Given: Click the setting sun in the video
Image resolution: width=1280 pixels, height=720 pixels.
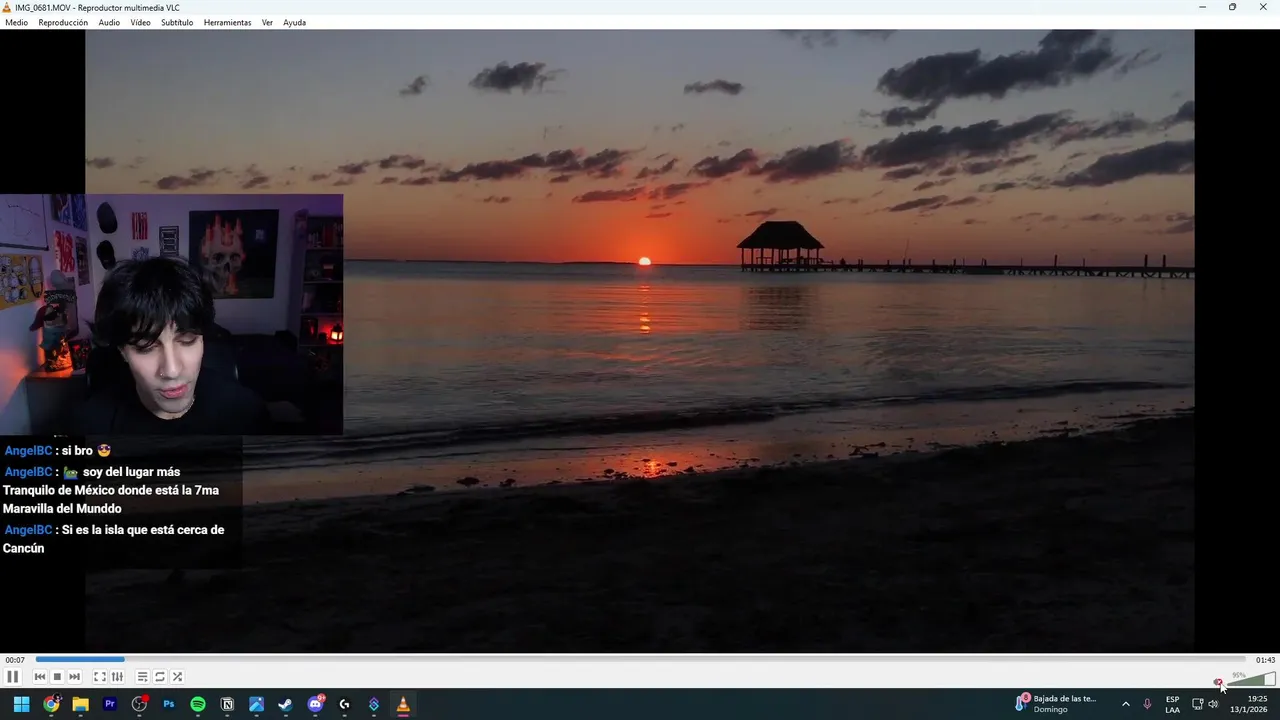Looking at the screenshot, I should [x=645, y=261].
